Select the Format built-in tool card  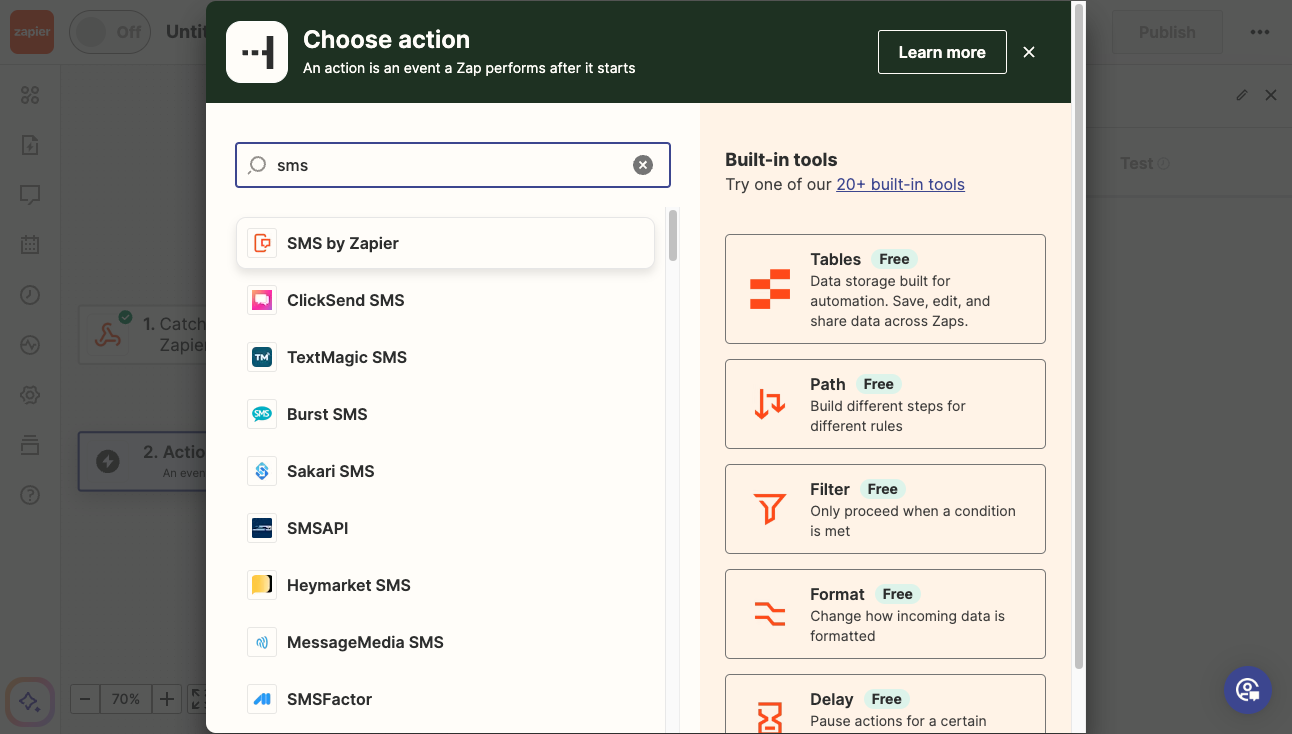pyautogui.click(x=885, y=614)
